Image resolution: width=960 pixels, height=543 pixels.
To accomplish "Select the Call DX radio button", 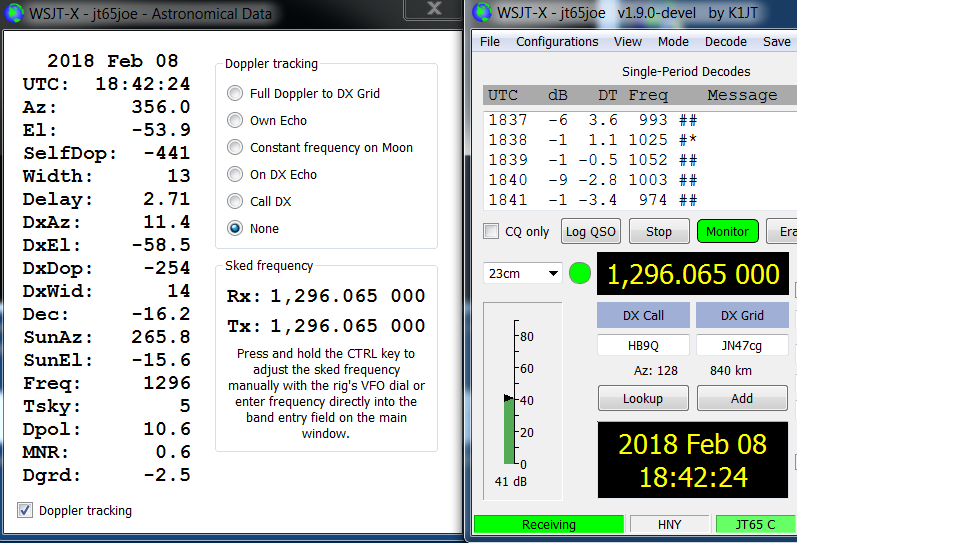I will click(235, 201).
